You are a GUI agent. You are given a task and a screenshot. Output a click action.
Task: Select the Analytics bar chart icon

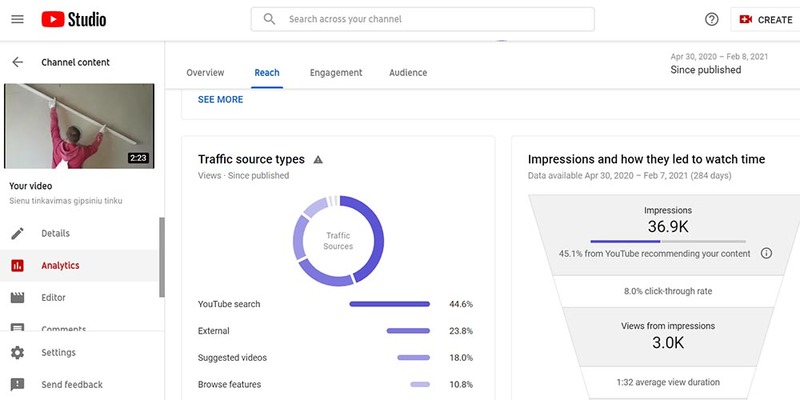(x=17, y=265)
